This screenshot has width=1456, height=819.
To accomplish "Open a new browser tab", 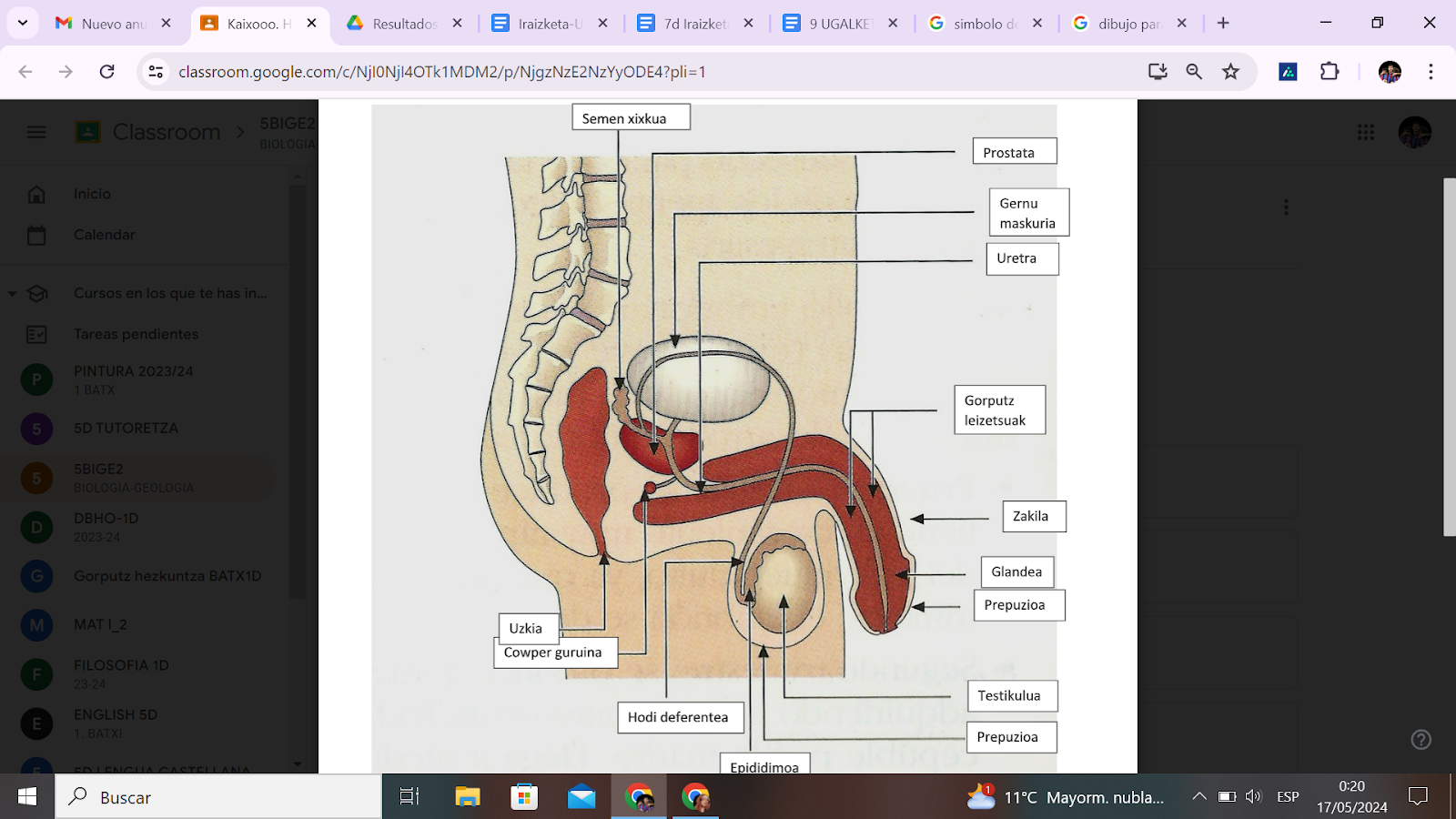I will [x=1223, y=24].
